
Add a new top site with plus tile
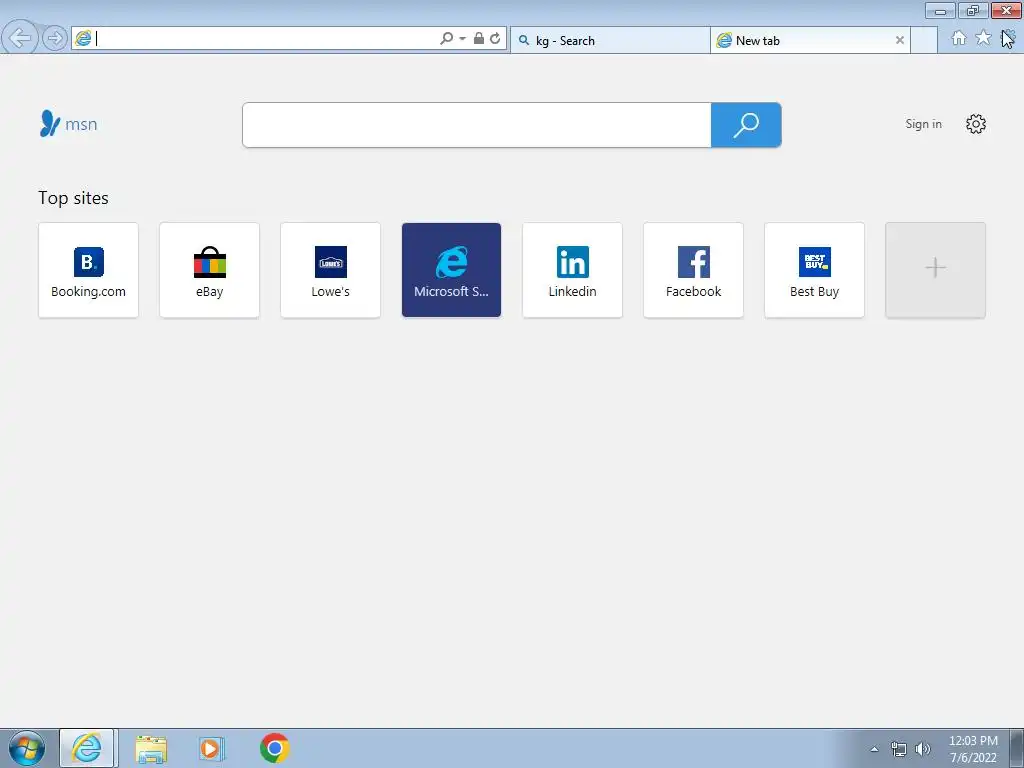pyautogui.click(x=935, y=270)
